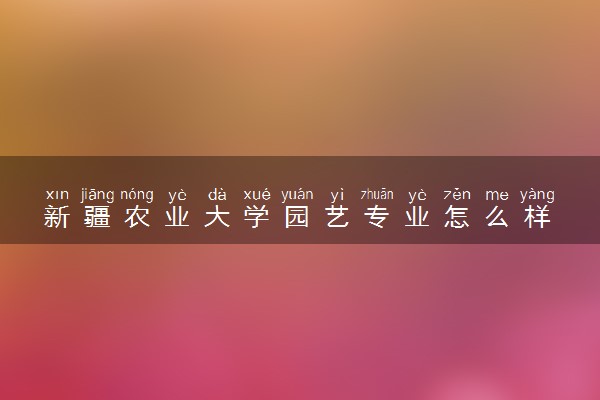600x400 pixels.
Task: Click the 业 character right after 农
Action: point(177,217)
